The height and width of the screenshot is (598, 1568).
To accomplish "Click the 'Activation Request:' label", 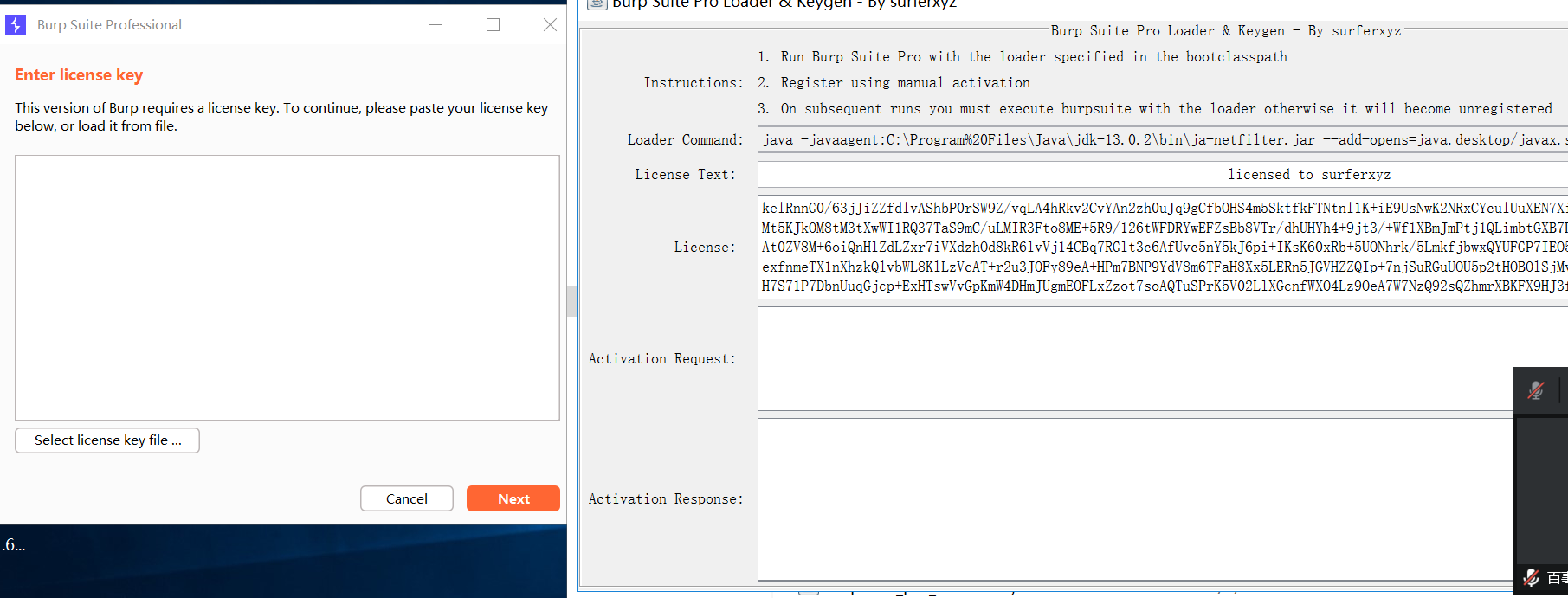I will tap(662, 359).
